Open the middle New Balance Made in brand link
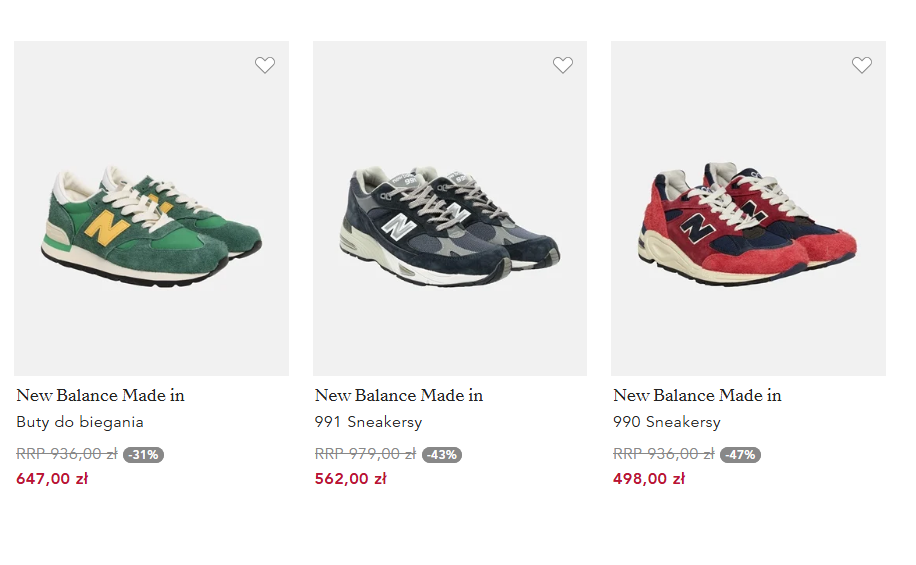 tap(399, 395)
